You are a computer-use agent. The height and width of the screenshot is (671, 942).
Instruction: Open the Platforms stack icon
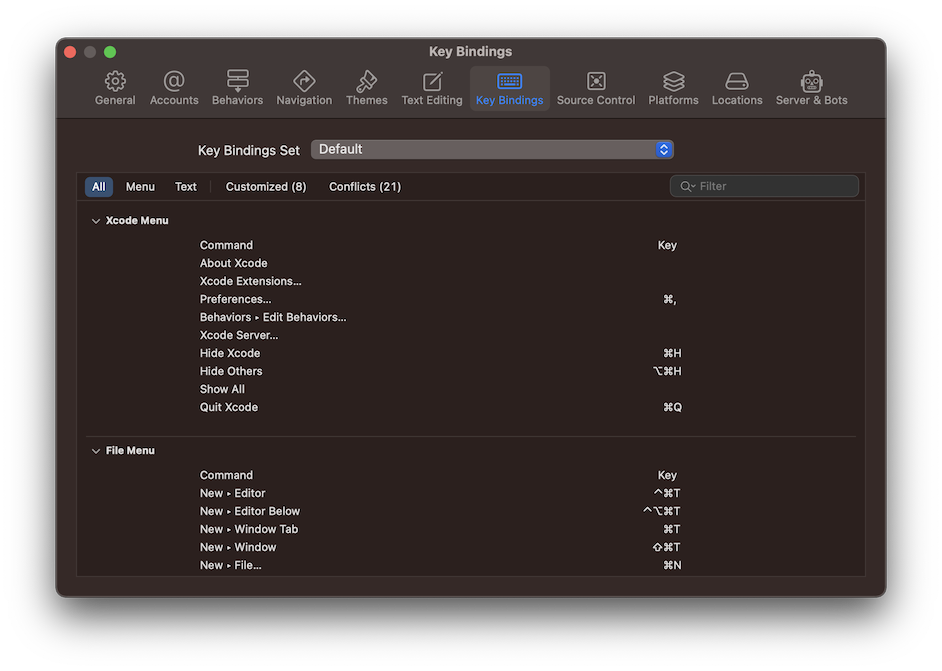click(x=673, y=80)
